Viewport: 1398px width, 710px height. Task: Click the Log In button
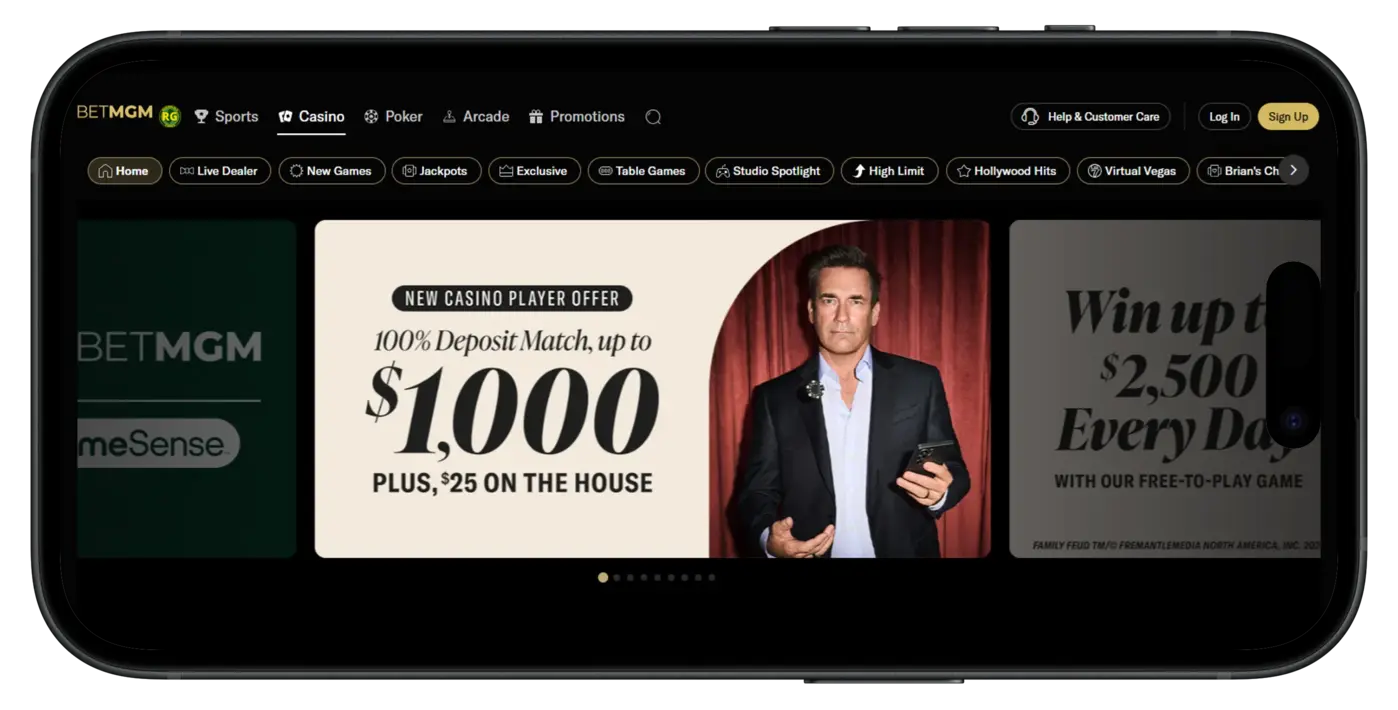click(1224, 116)
